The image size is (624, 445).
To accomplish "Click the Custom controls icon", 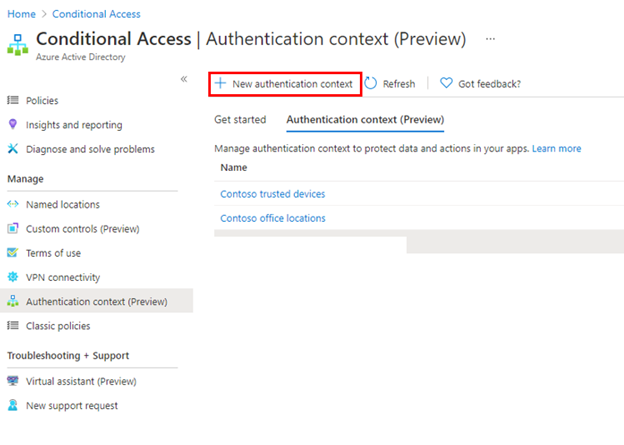I will (13, 229).
